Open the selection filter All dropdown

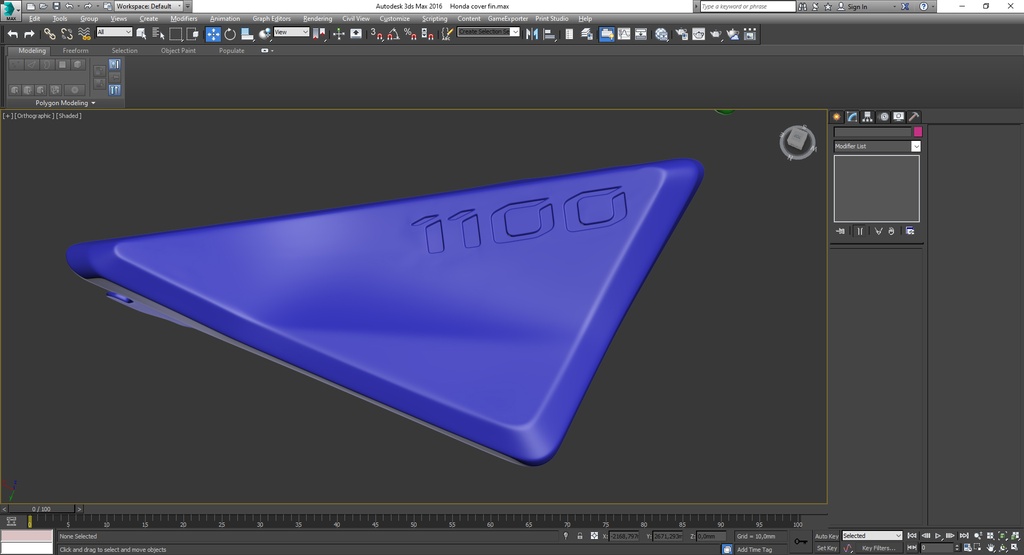[114, 31]
